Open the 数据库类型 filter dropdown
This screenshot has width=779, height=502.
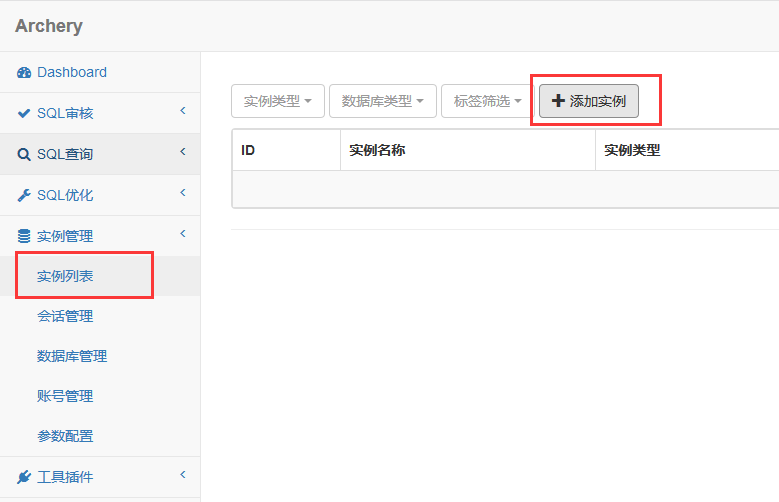383,101
